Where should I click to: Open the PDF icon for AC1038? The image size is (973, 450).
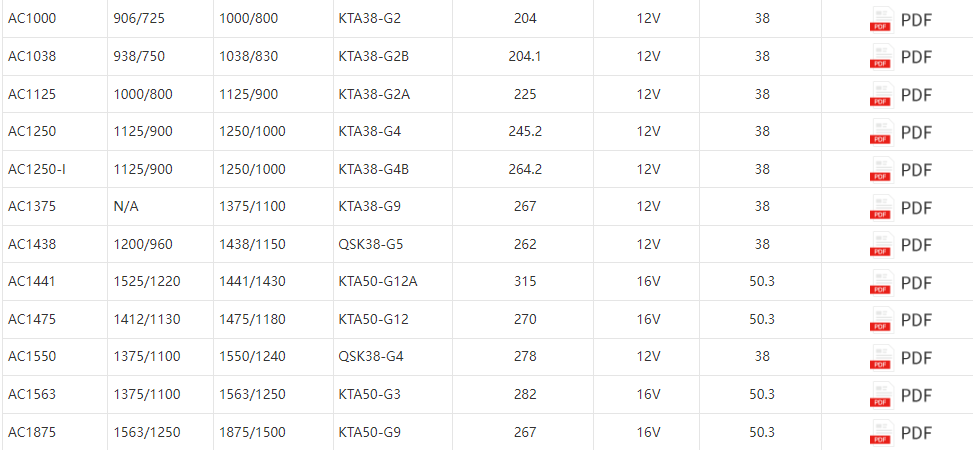[881, 57]
